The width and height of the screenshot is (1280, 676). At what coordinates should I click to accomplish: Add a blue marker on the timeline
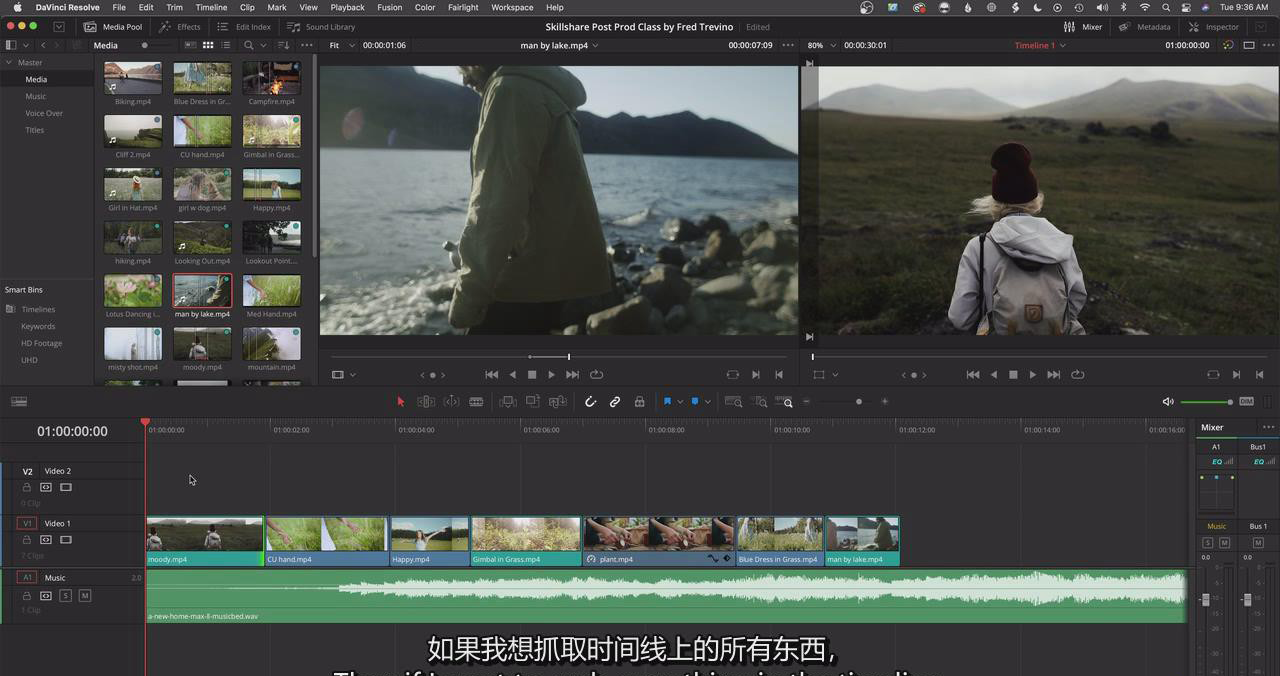click(695, 402)
